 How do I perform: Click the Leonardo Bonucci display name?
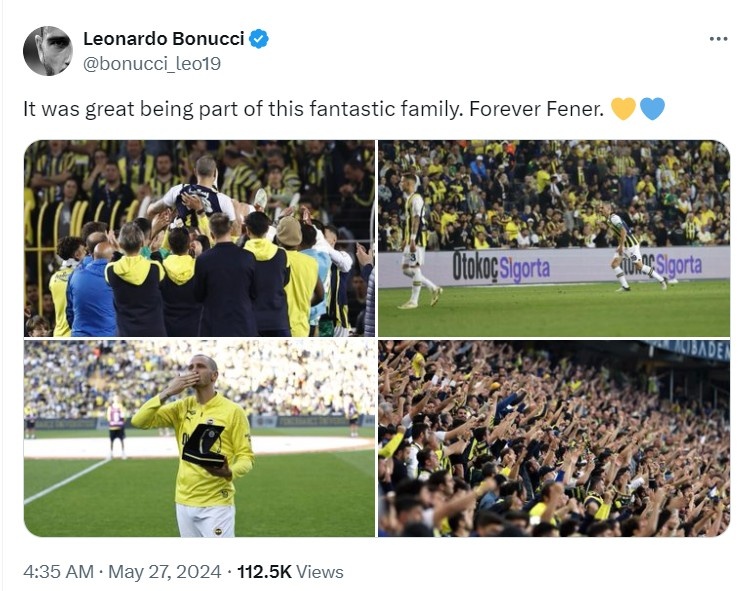click(163, 39)
